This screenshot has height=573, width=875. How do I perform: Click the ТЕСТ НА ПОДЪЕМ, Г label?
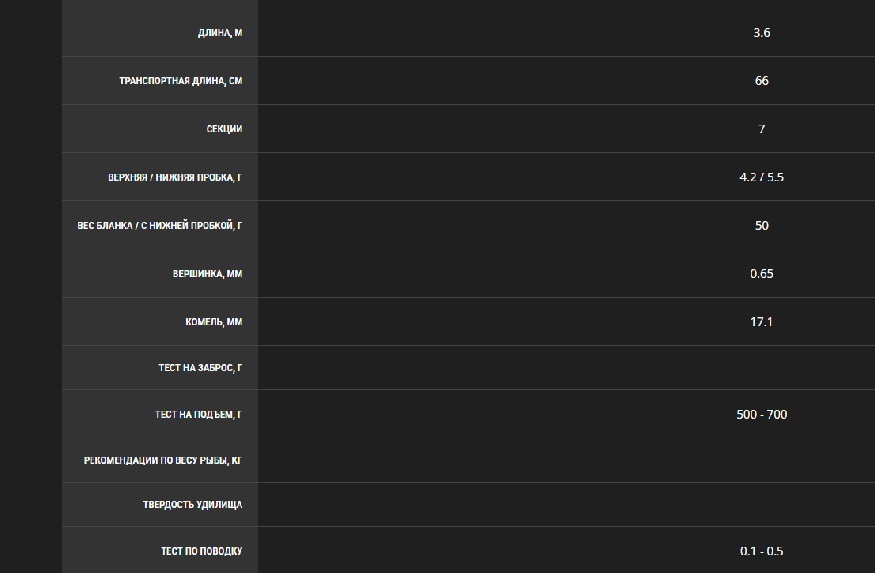[199, 414]
